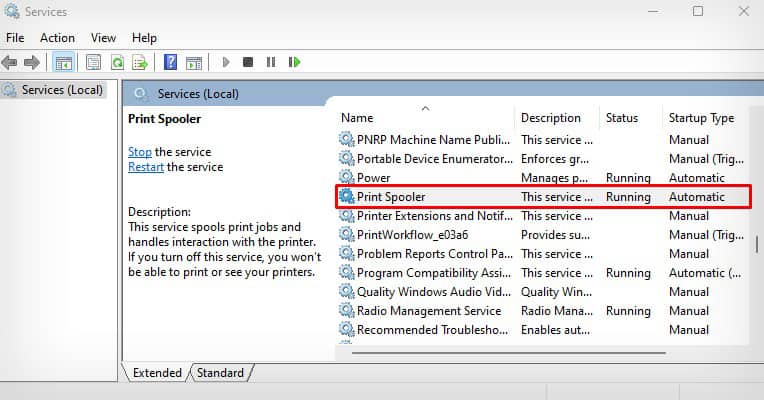Click Services (Local) header in details pane
Viewport: 764px width, 400px height.
point(198,94)
